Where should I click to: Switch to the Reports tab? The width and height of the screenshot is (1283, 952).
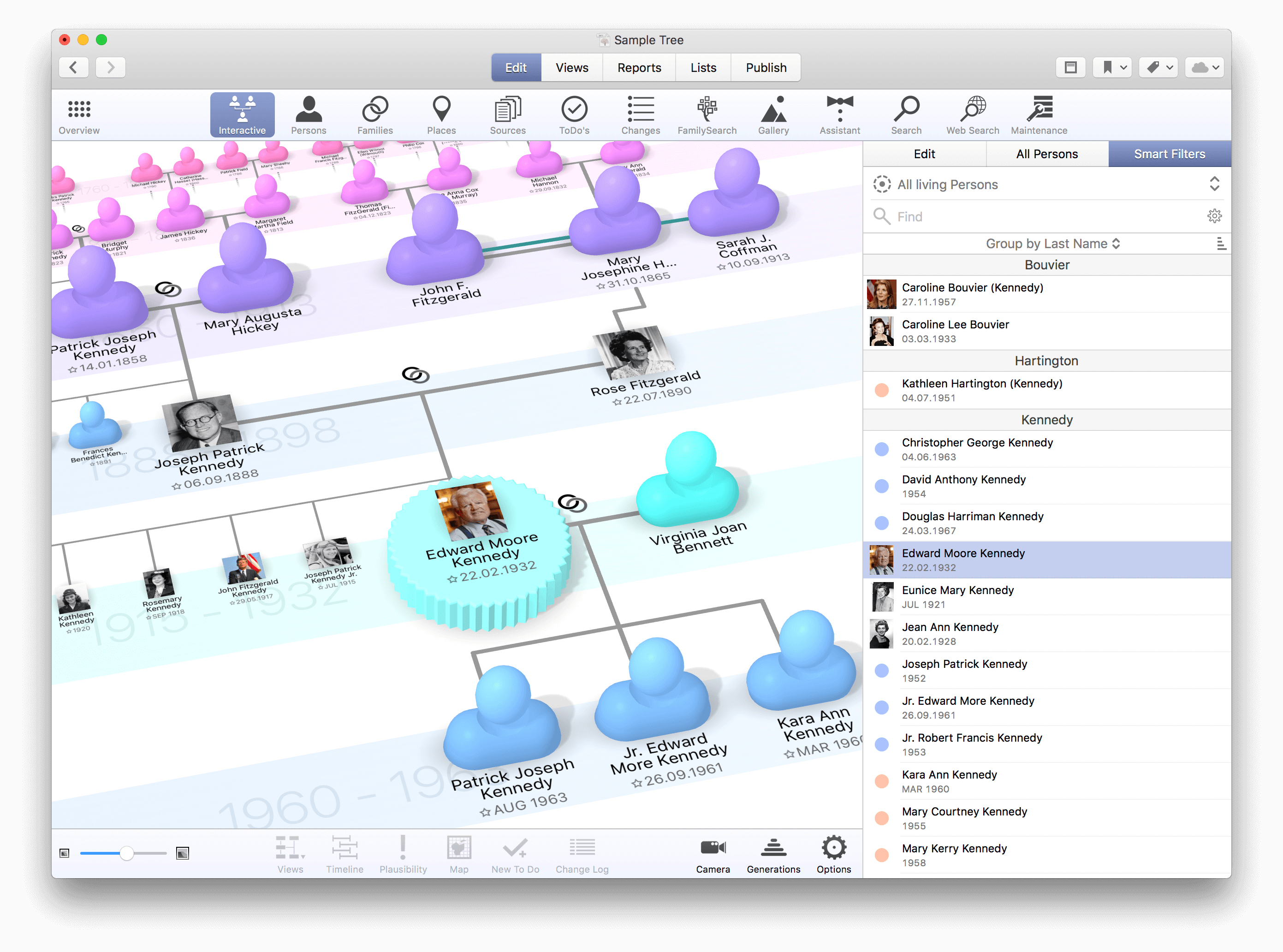pos(639,67)
